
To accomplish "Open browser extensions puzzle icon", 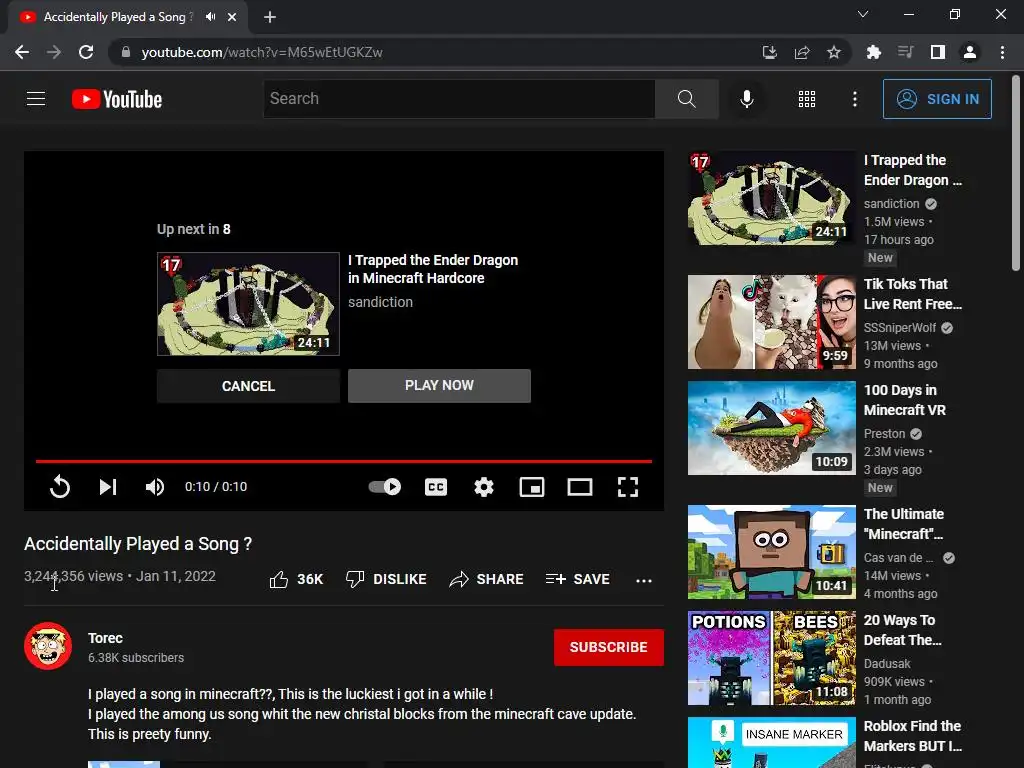I will point(874,52).
